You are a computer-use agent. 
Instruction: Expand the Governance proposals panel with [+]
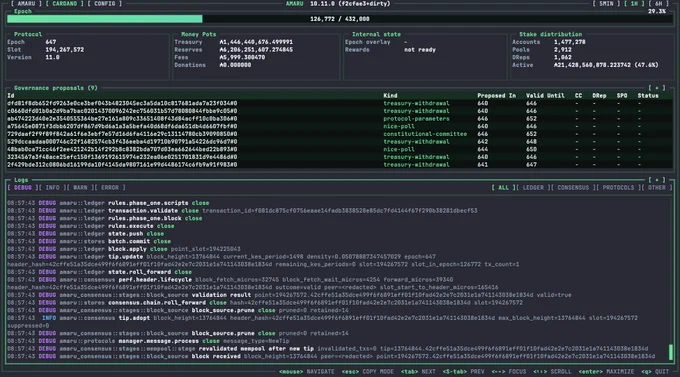[657, 88]
